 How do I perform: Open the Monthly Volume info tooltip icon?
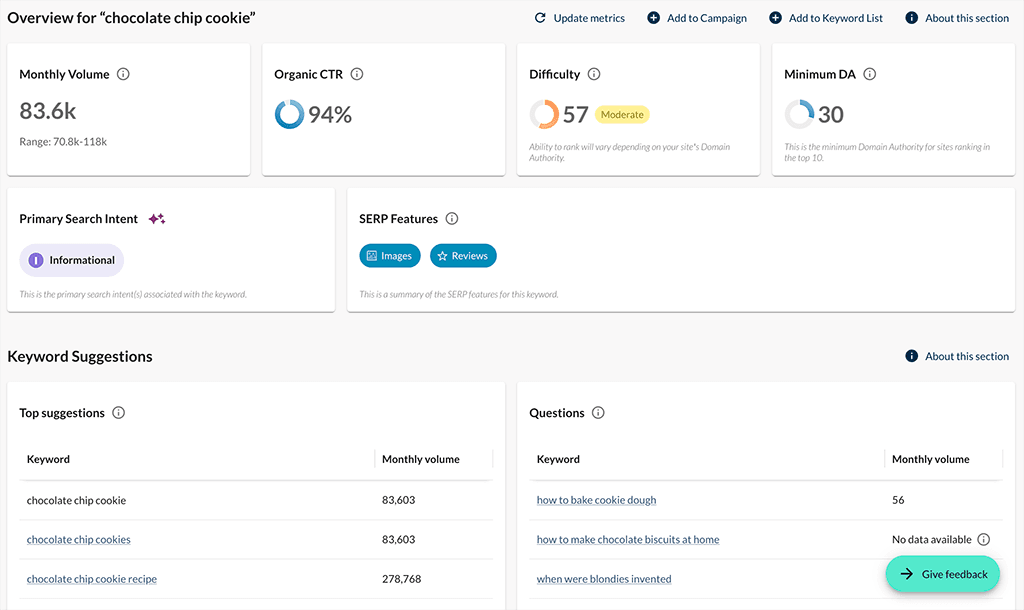(123, 74)
